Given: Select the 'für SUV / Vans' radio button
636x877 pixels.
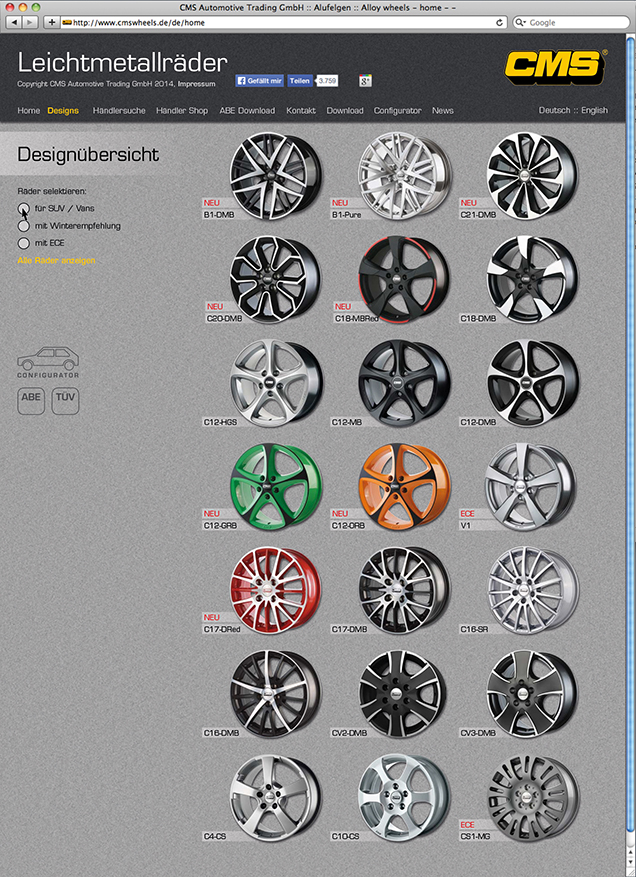Looking at the screenshot, I should (x=24, y=209).
